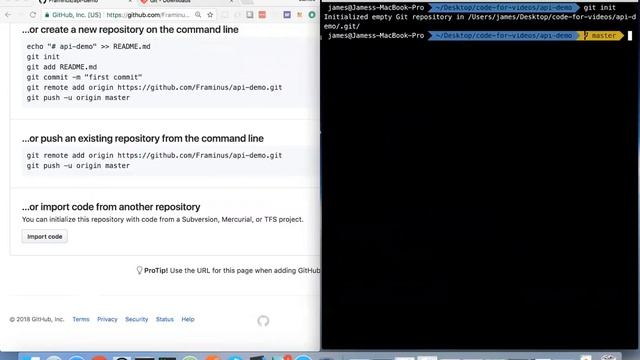This screenshot has width=640, height=360.
Task: Open the Status footer link
Action: coord(164,319)
